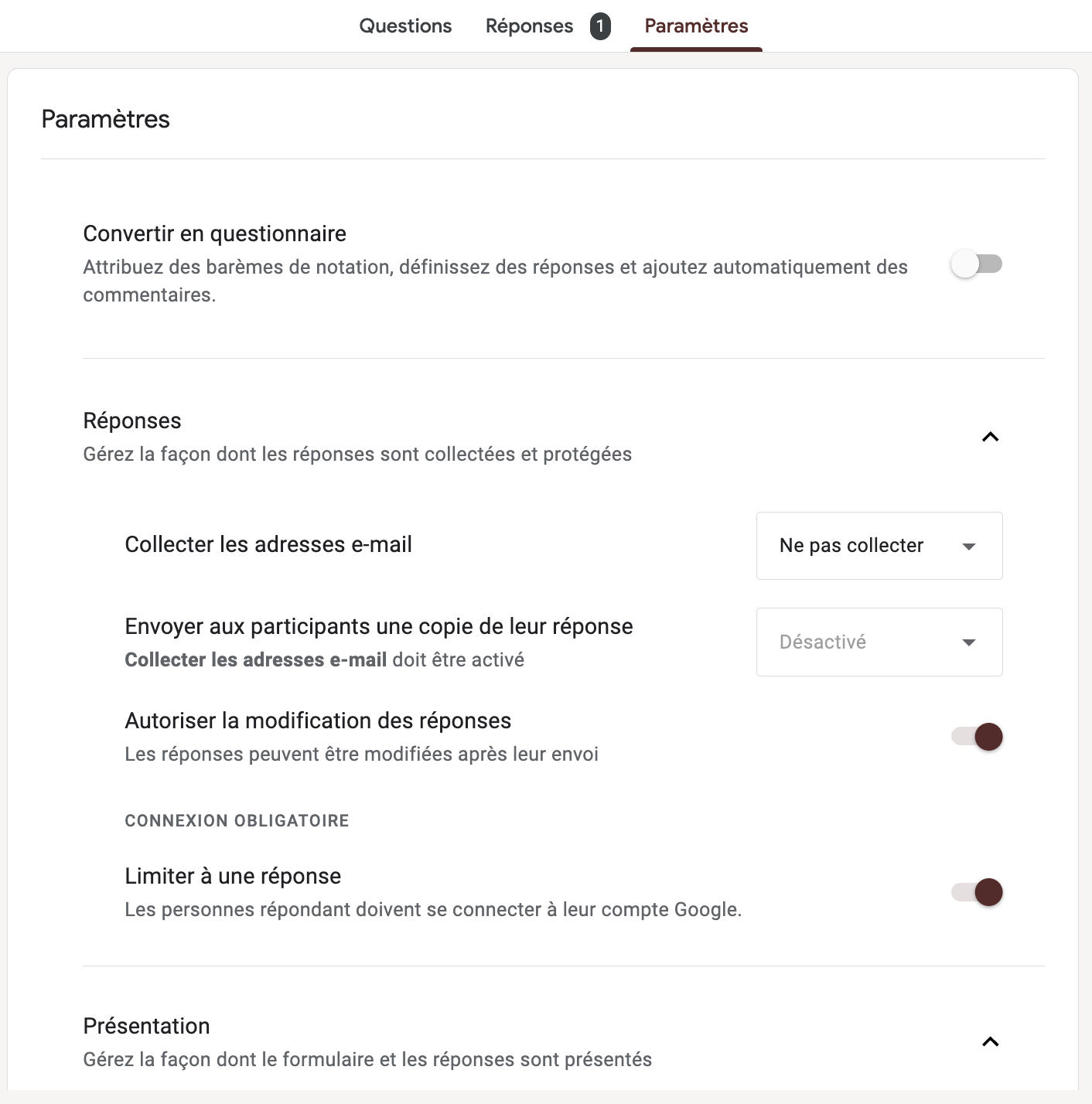Screen dimensions: 1092x1104
Task: Select 'Ne pas collecter' in the email dropdown
Action: [x=851, y=546]
